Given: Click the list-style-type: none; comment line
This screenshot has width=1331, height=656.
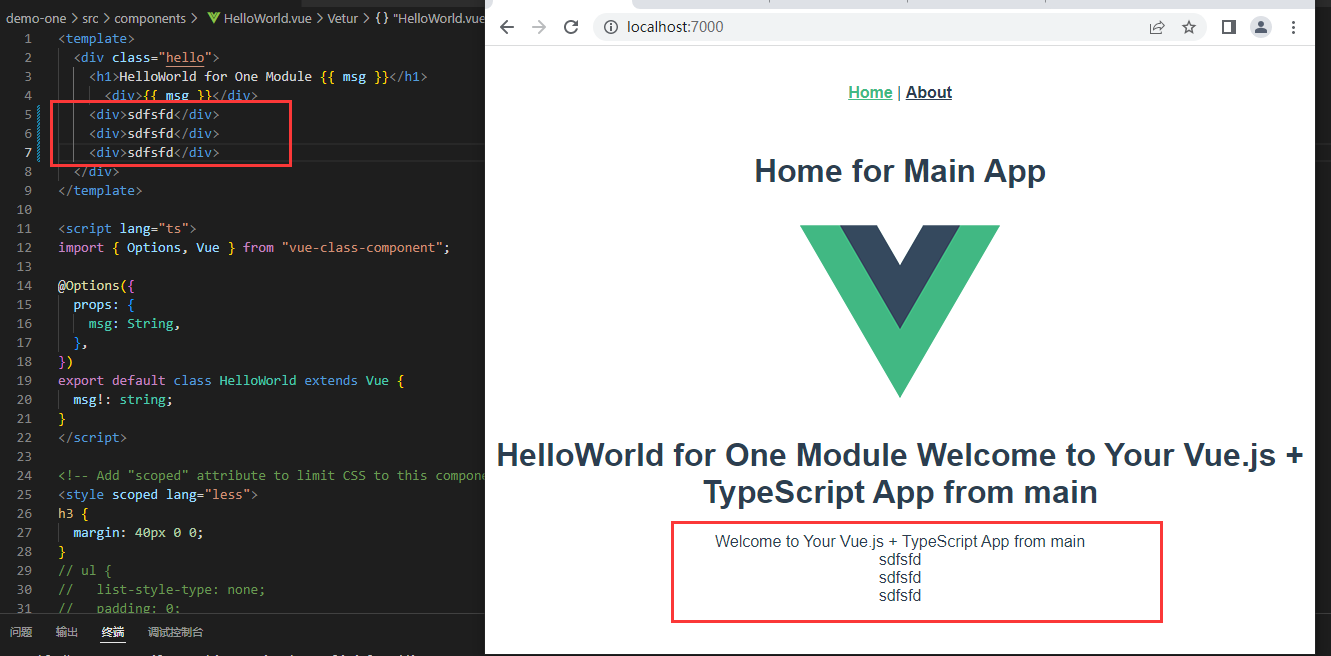Looking at the screenshot, I should pyautogui.click(x=162, y=589).
